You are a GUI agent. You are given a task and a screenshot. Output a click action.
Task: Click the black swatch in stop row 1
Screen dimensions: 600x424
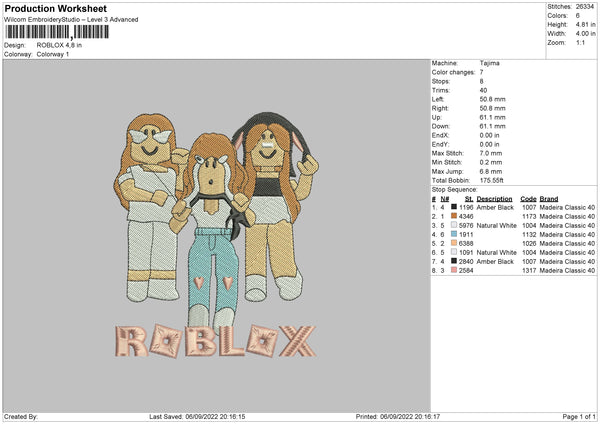(x=454, y=207)
